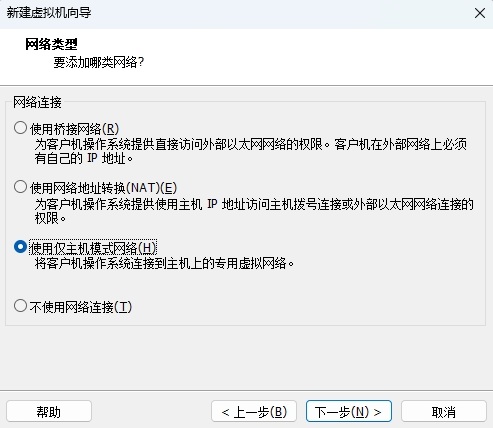Click the bridged network description mentioning IP 地址
The height and width of the screenshot is (428, 493).
251,151
